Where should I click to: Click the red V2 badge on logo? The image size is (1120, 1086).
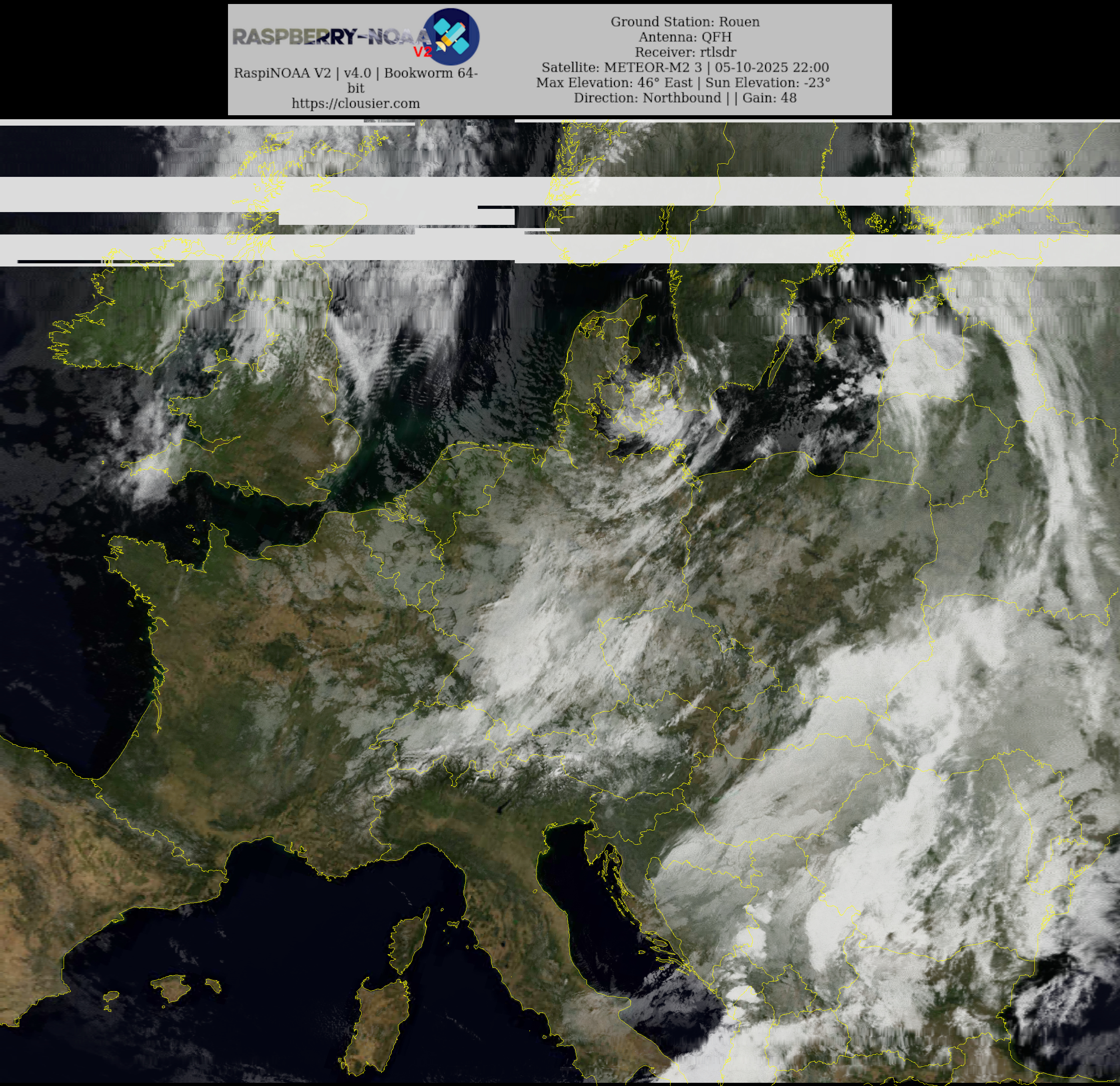[x=423, y=52]
